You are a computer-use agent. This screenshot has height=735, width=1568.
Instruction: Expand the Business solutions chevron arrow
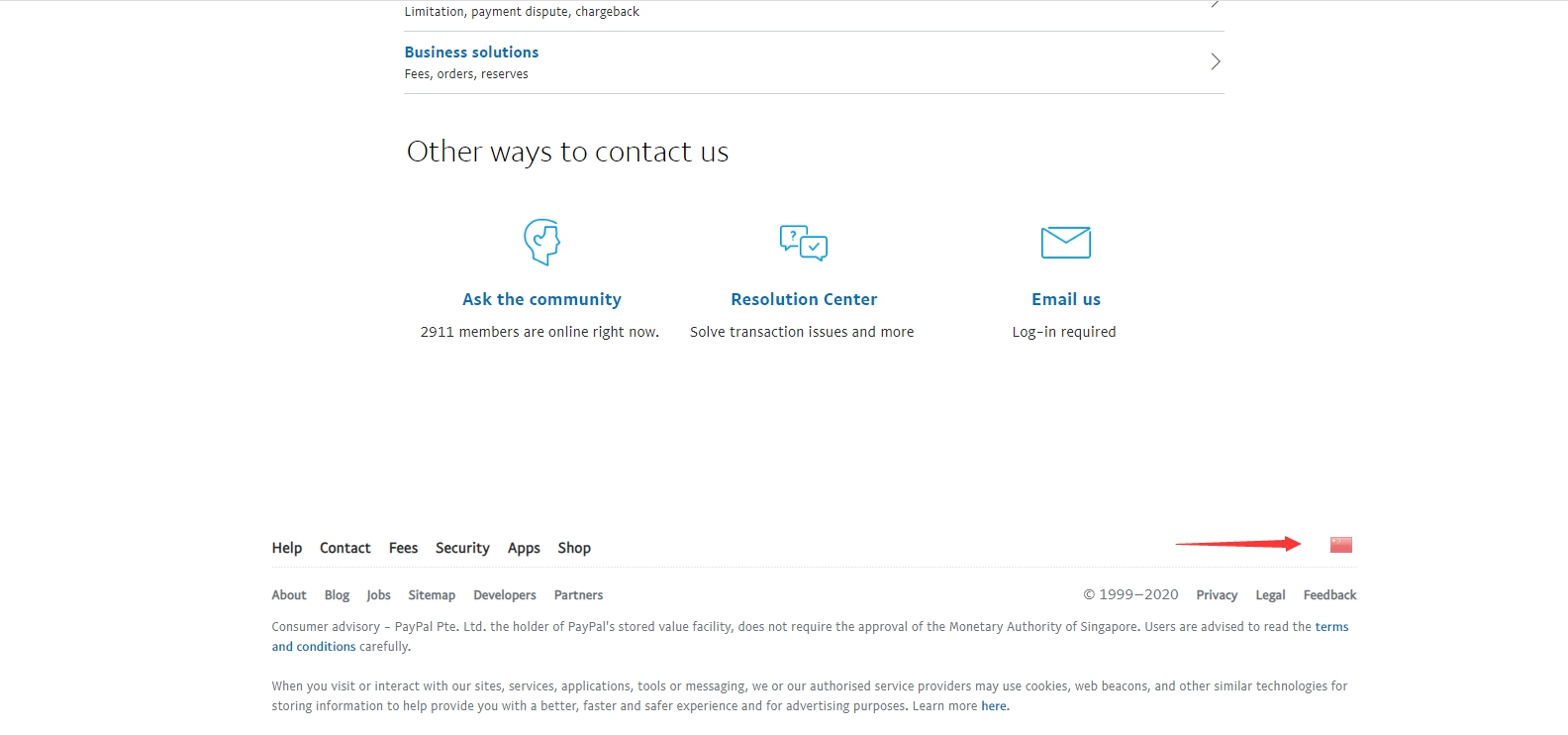pos(1215,60)
